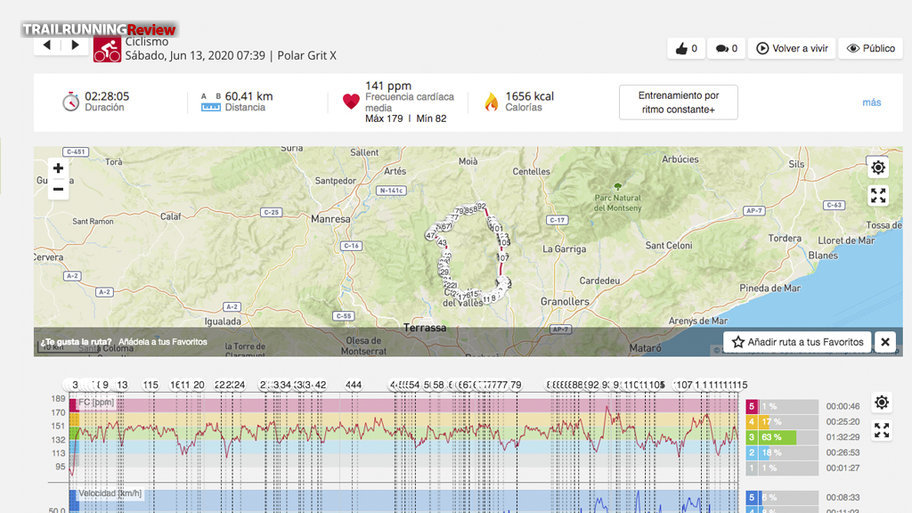Screen dimensions: 912x513
Task: Click the stopwatch duration icon
Action: (x=70, y=101)
